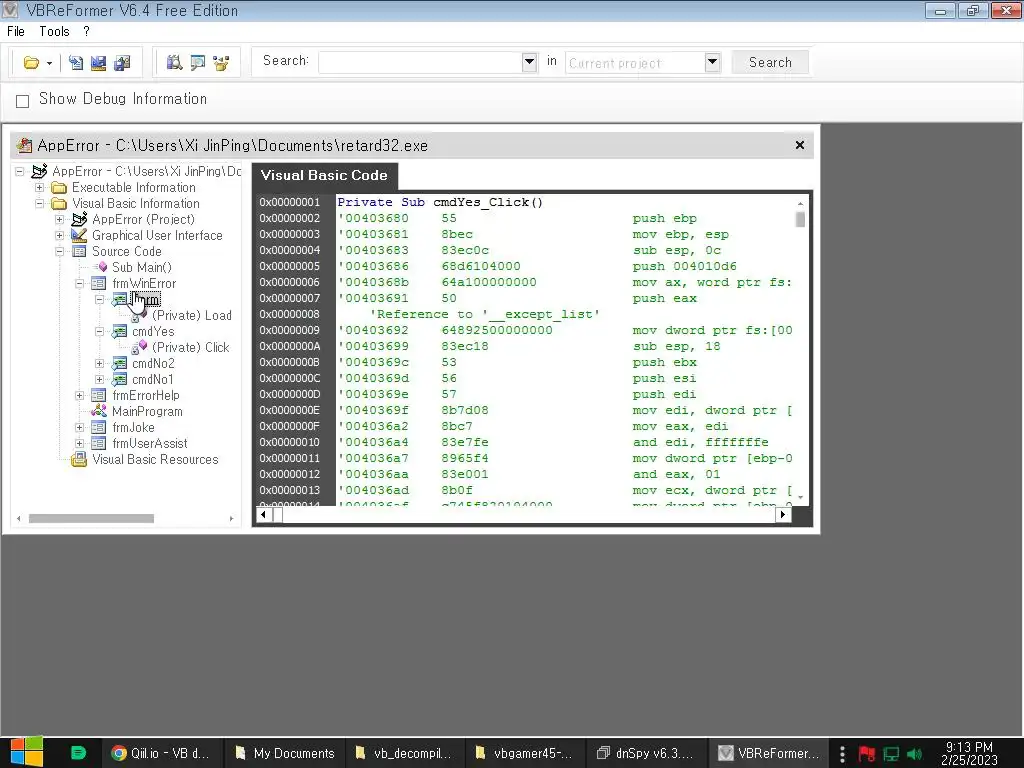Click inside the Search text field
This screenshot has height=768, width=1024.
pyautogui.click(x=421, y=63)
